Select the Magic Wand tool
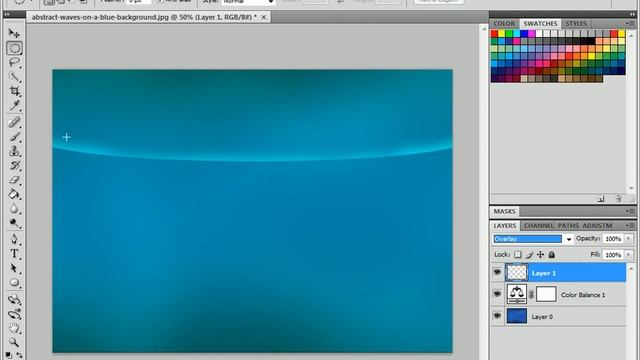Image resolution: width=640 pixels, height=360 pixels. [x=14, y=77]
